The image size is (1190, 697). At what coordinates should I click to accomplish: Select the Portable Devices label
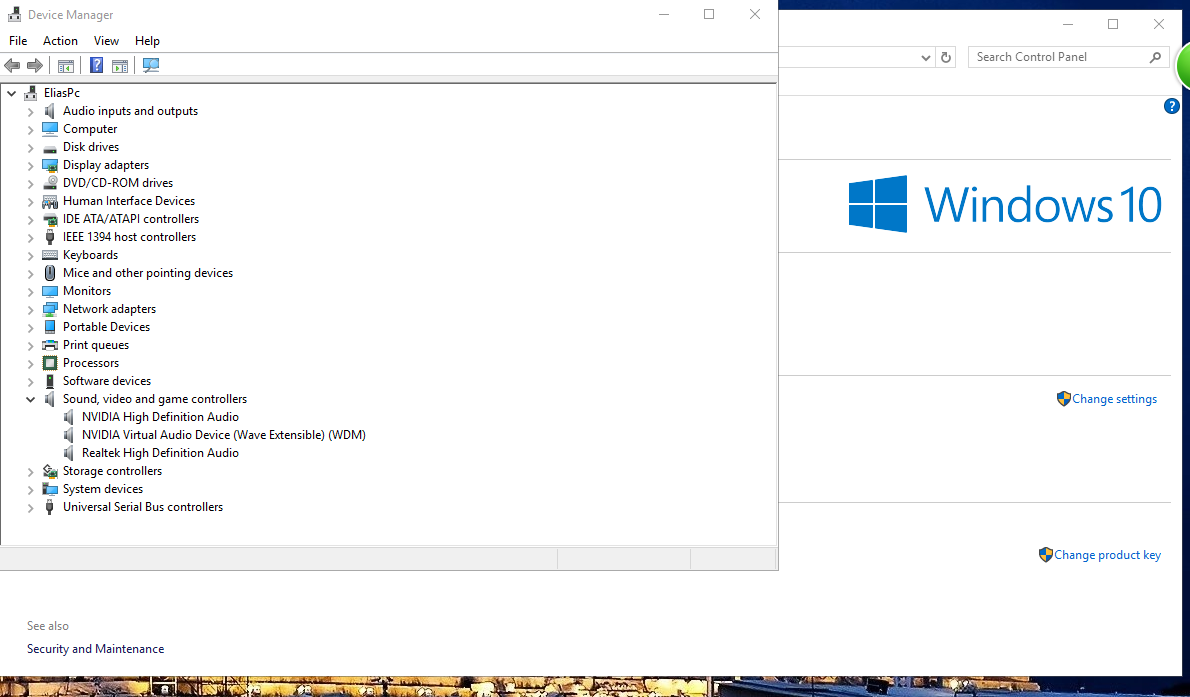click(106, 327)
